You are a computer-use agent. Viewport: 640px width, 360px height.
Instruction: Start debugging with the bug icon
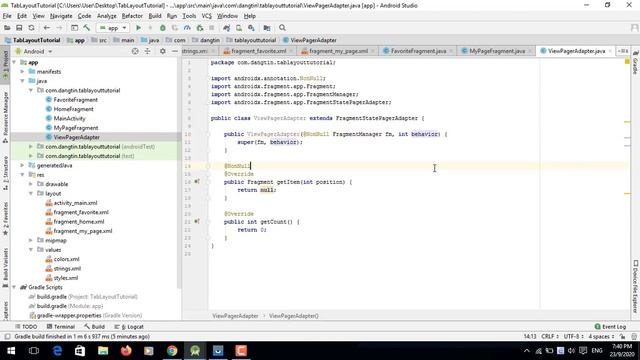[x=162, y=28]
